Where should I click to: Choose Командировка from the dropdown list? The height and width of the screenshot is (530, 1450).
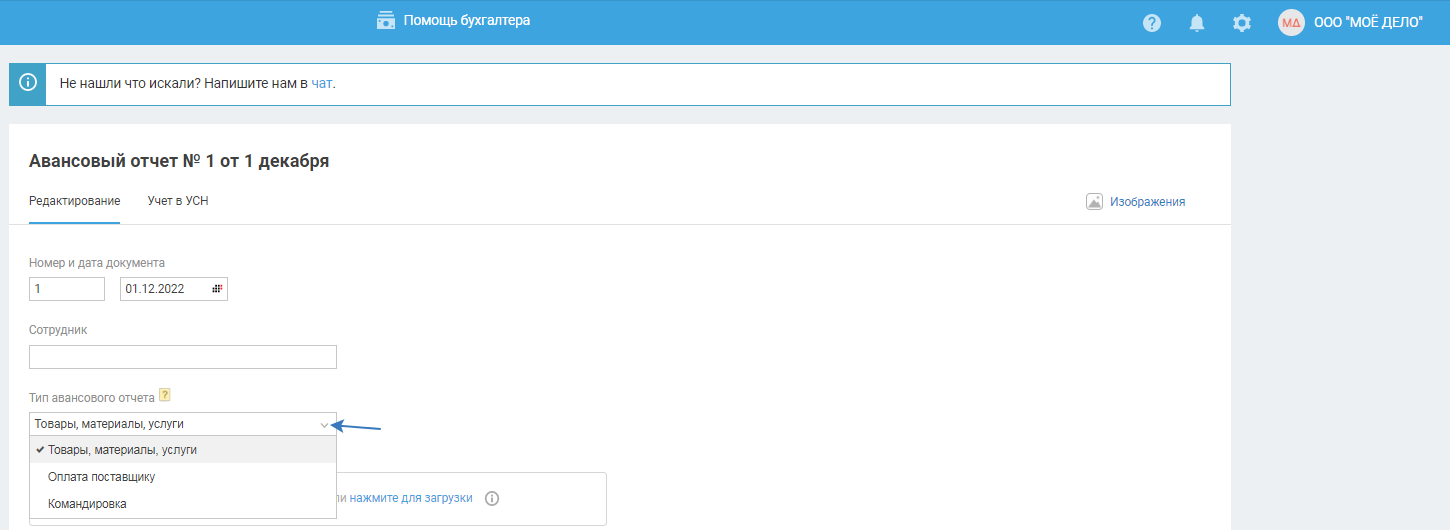(x=87, y=504)
